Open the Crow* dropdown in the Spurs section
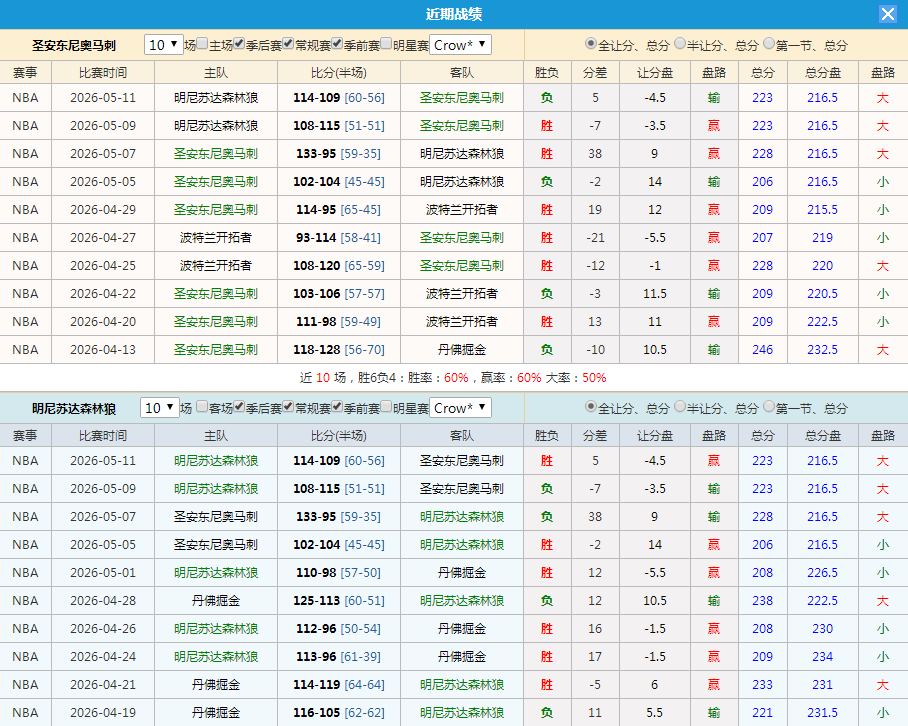Image resolution: width=908 pixels, height=726 pixels. (x=460, y=45)
